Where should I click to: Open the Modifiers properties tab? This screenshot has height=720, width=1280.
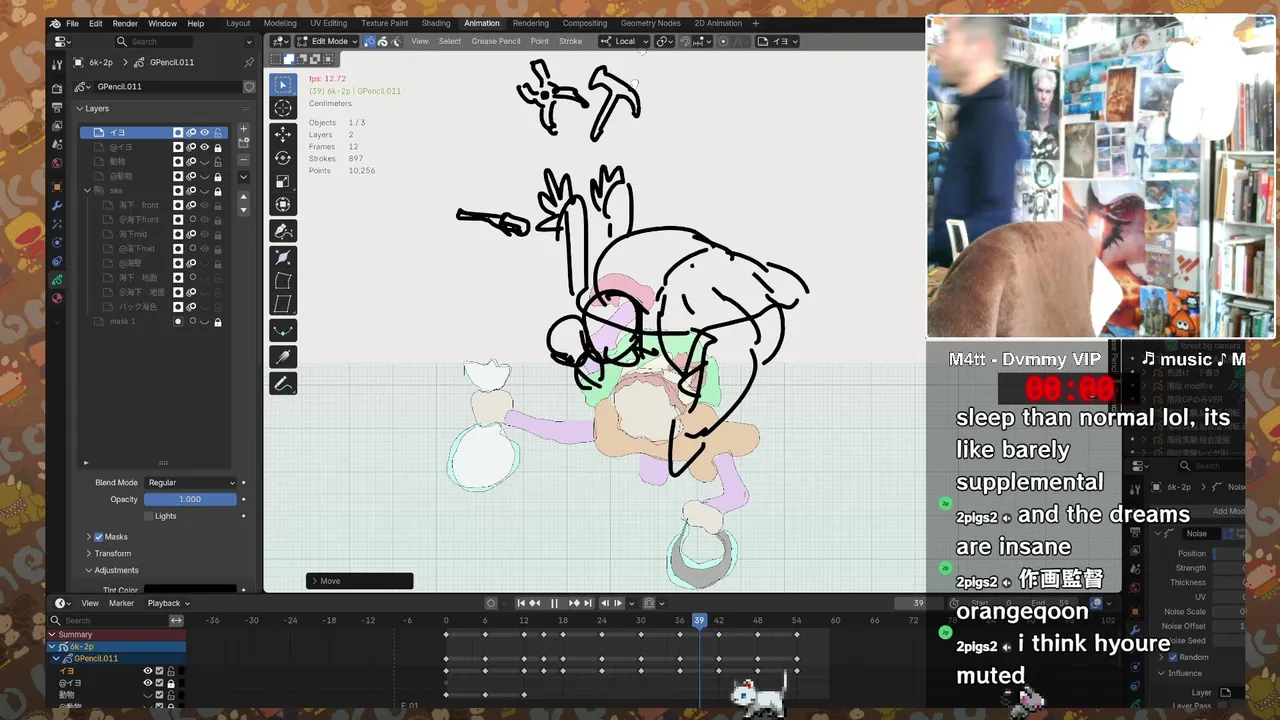point(57,205)
